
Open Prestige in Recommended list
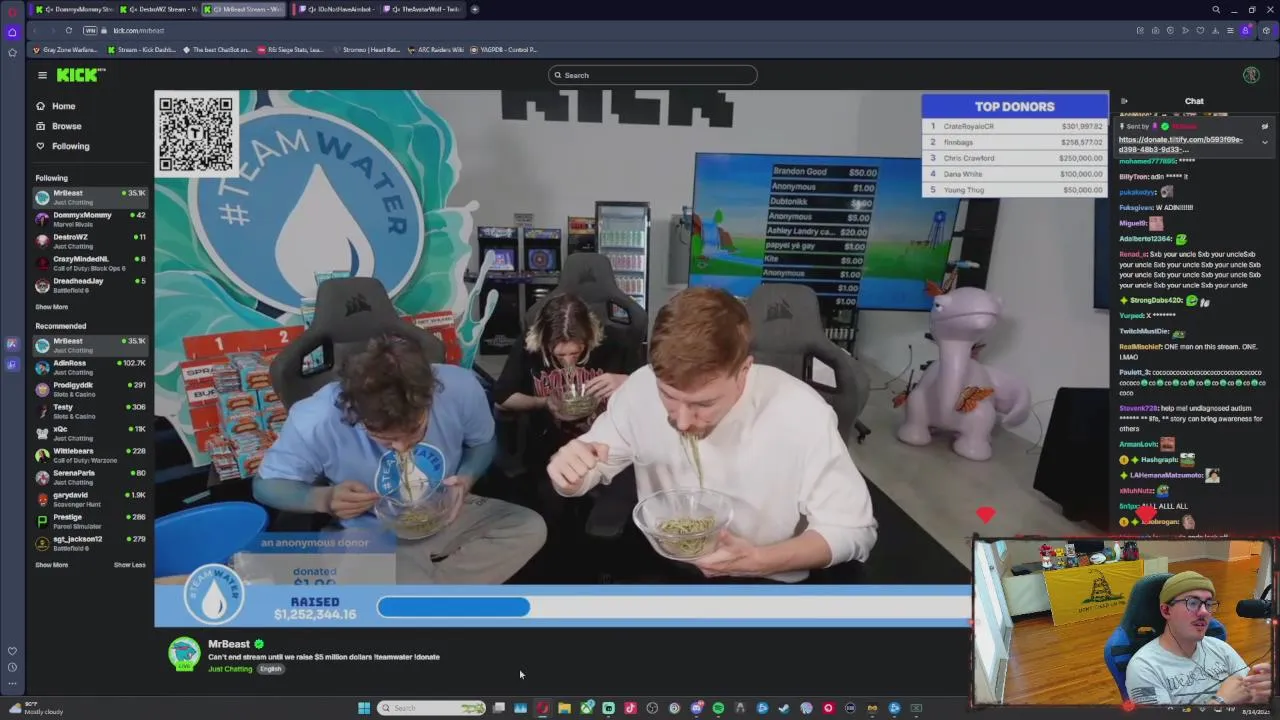90,521
